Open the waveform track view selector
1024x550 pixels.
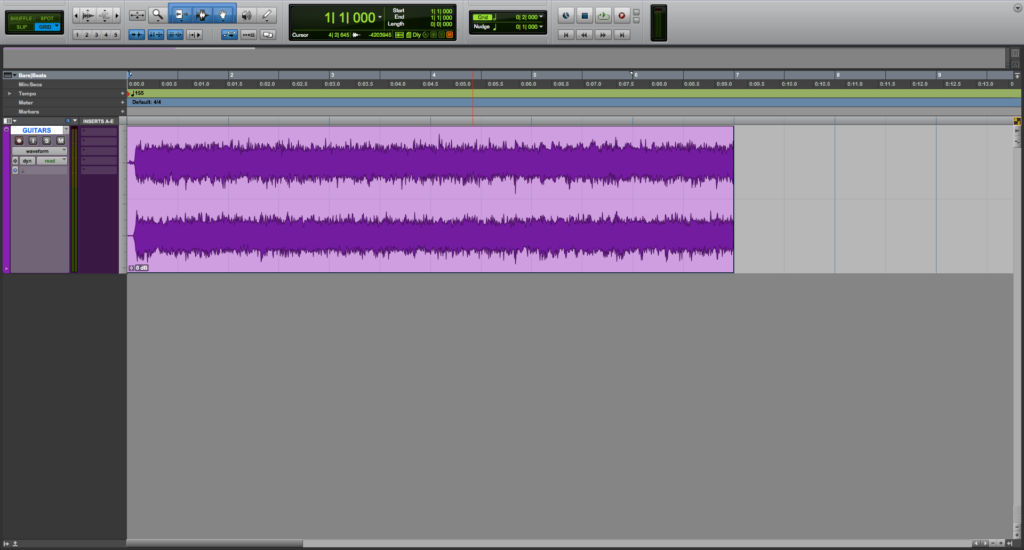coord(39,151)
